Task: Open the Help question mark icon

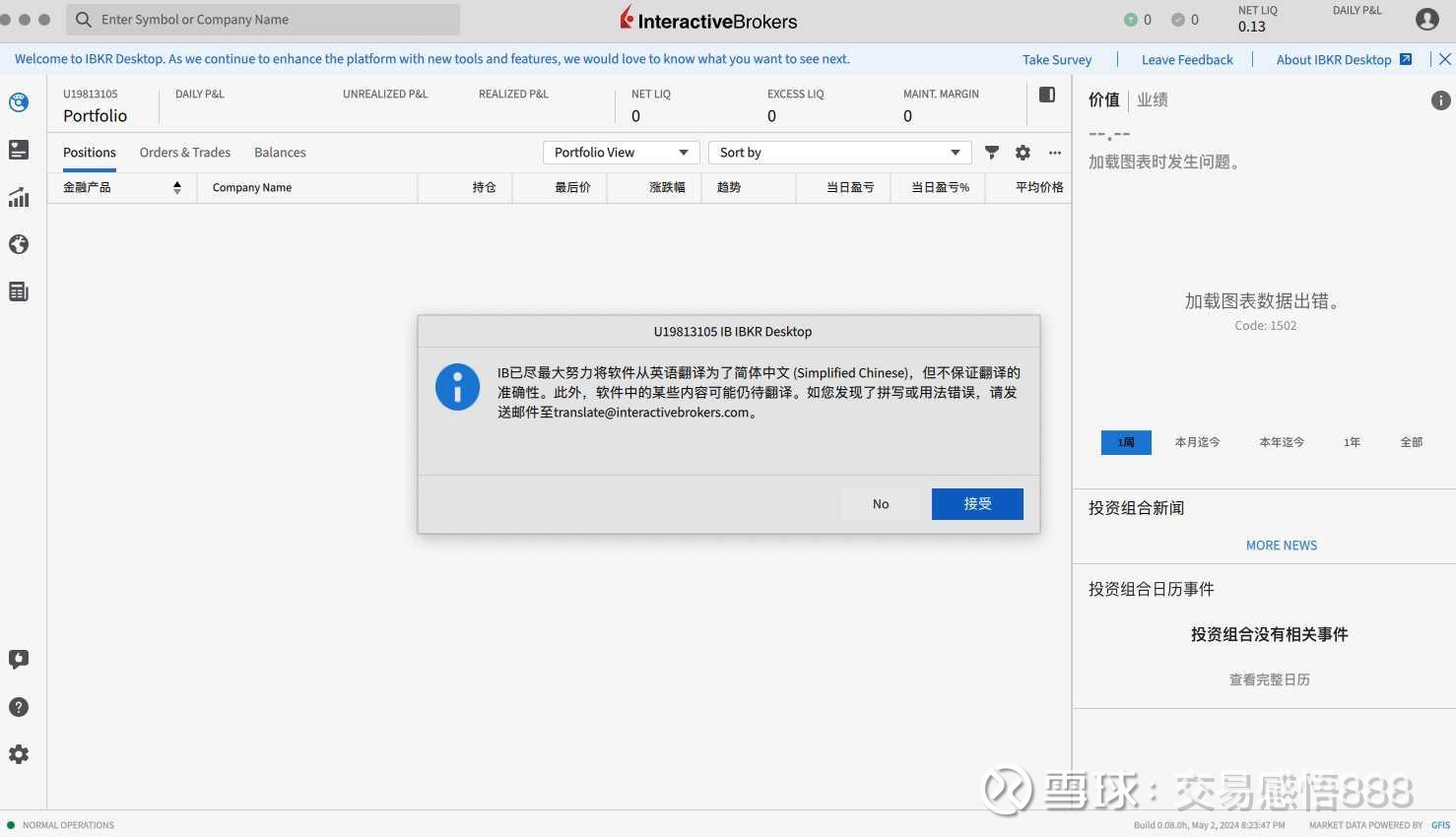Action: 19,706
